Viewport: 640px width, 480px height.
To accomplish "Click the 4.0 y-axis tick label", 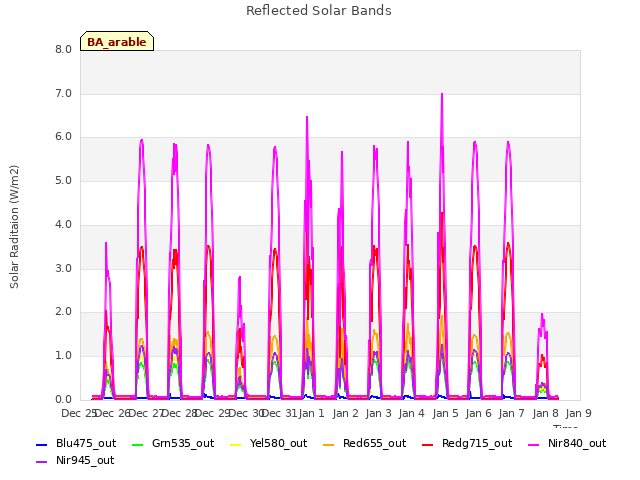I will click(x=63, y=225).
